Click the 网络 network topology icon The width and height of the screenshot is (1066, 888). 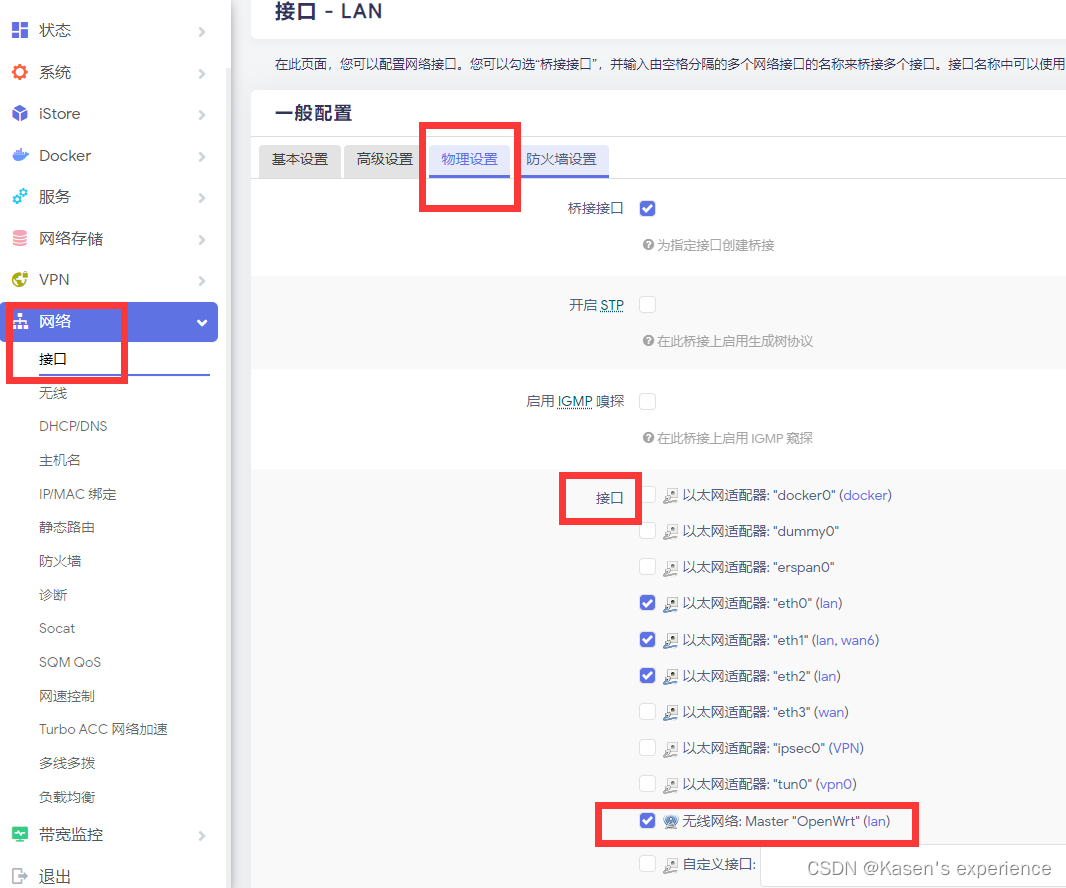[x=20, y=321]
